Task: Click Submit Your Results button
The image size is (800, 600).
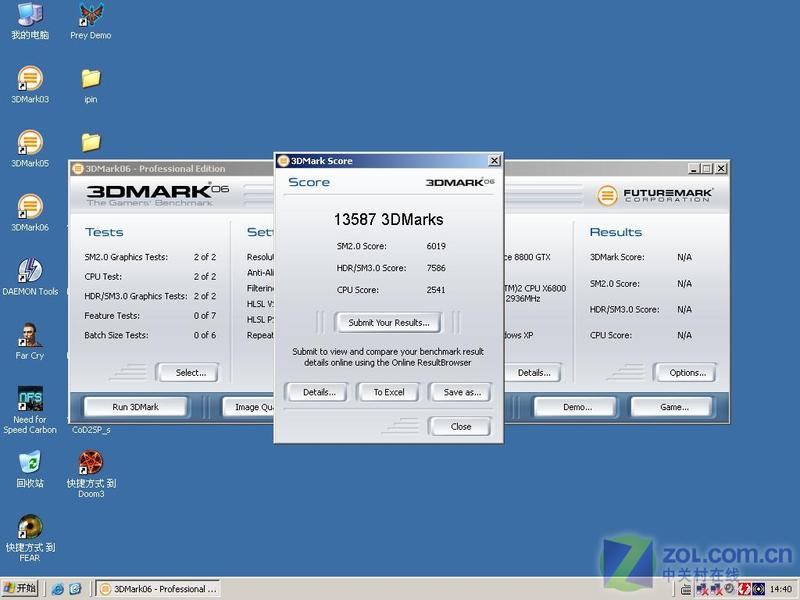Action: [x=388, y=323]
